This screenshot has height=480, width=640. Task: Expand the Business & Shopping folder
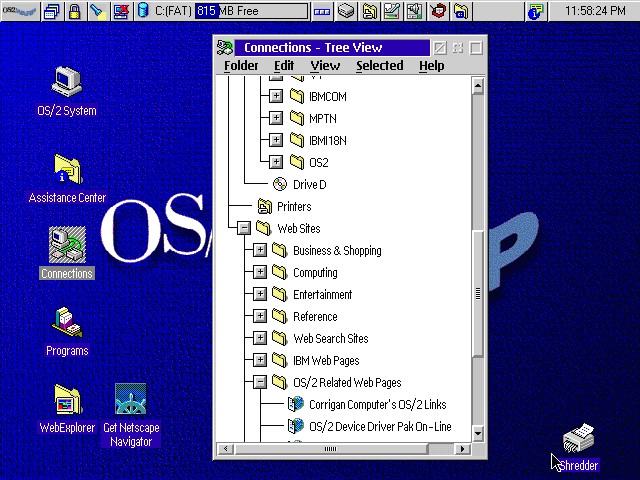coord(260,251)
